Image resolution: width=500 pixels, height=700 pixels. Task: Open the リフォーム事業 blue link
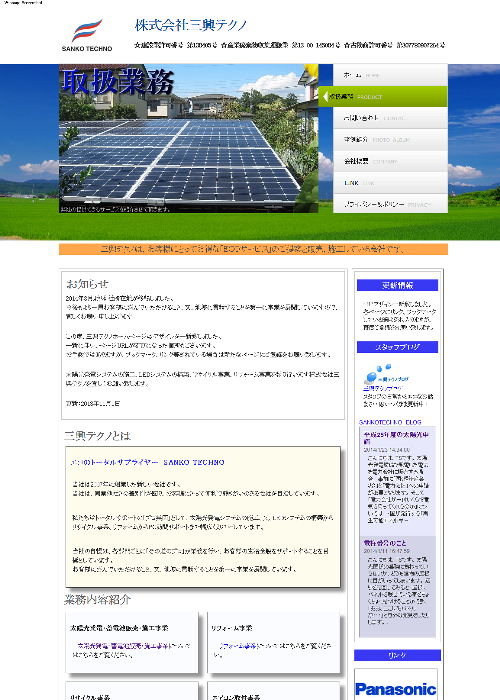[x=238, y=646]
